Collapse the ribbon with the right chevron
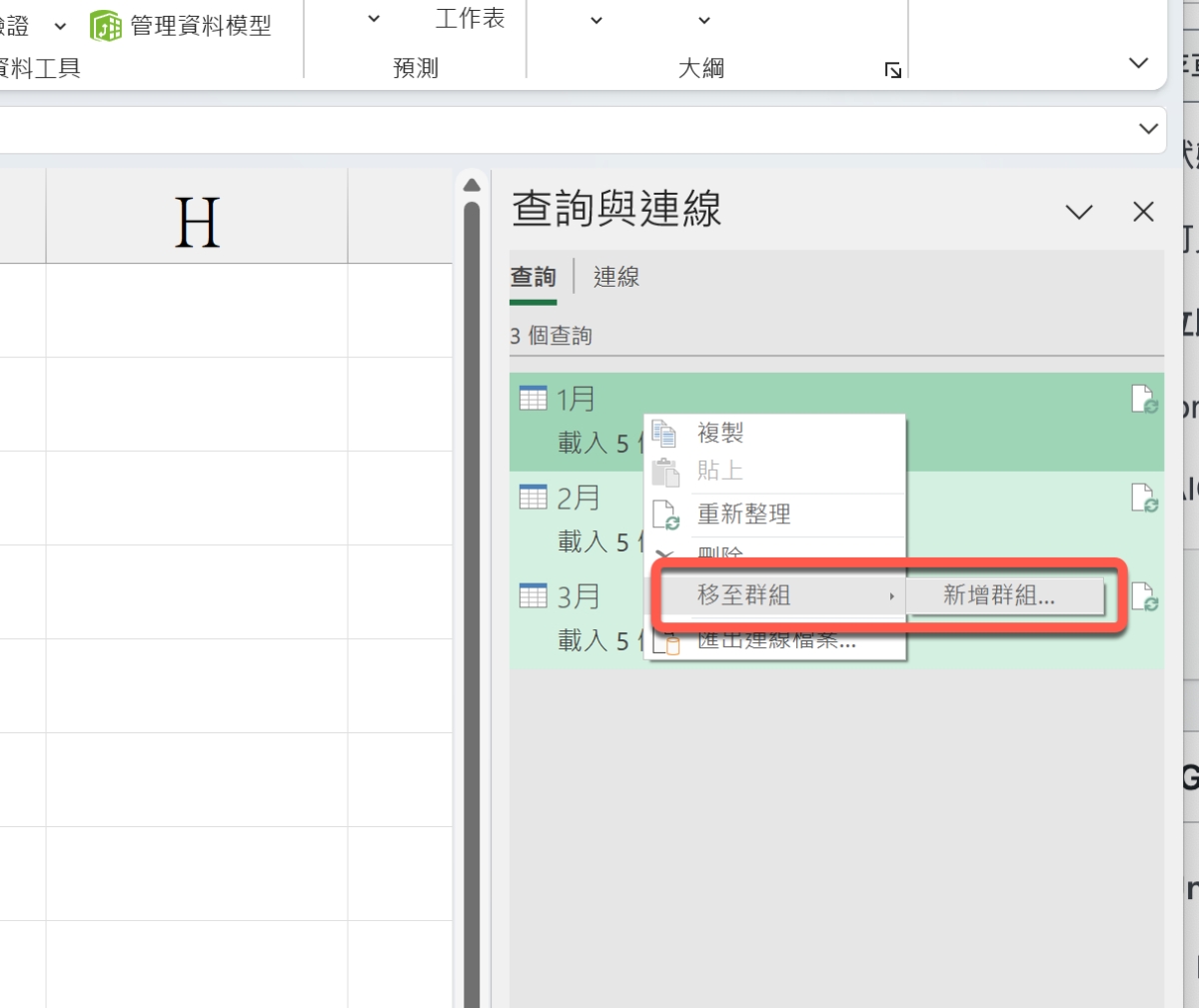The width and height of the screenshot is (1199, 1008). click(1138, 63)
